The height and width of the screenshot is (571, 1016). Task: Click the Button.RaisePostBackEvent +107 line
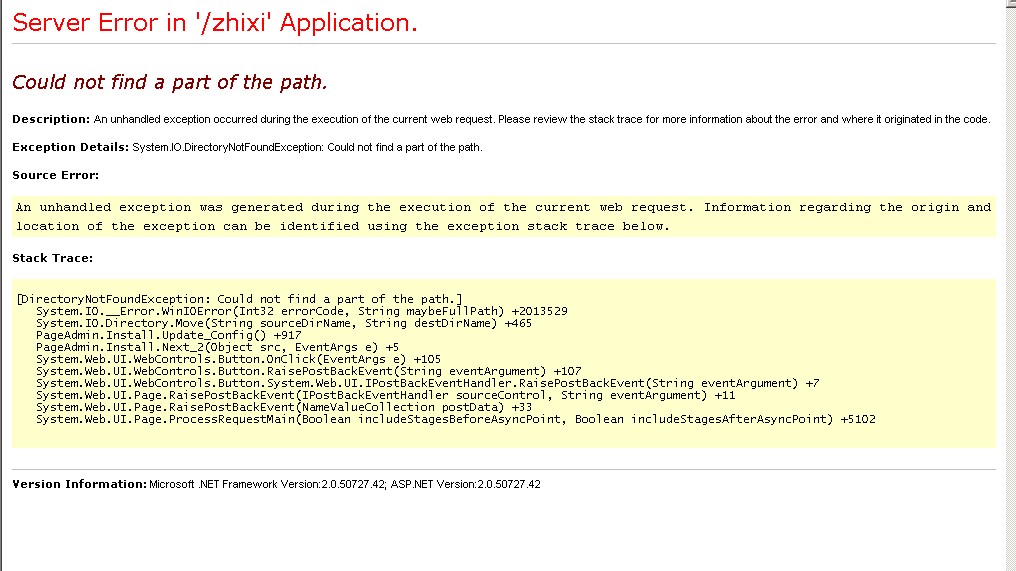308,371
